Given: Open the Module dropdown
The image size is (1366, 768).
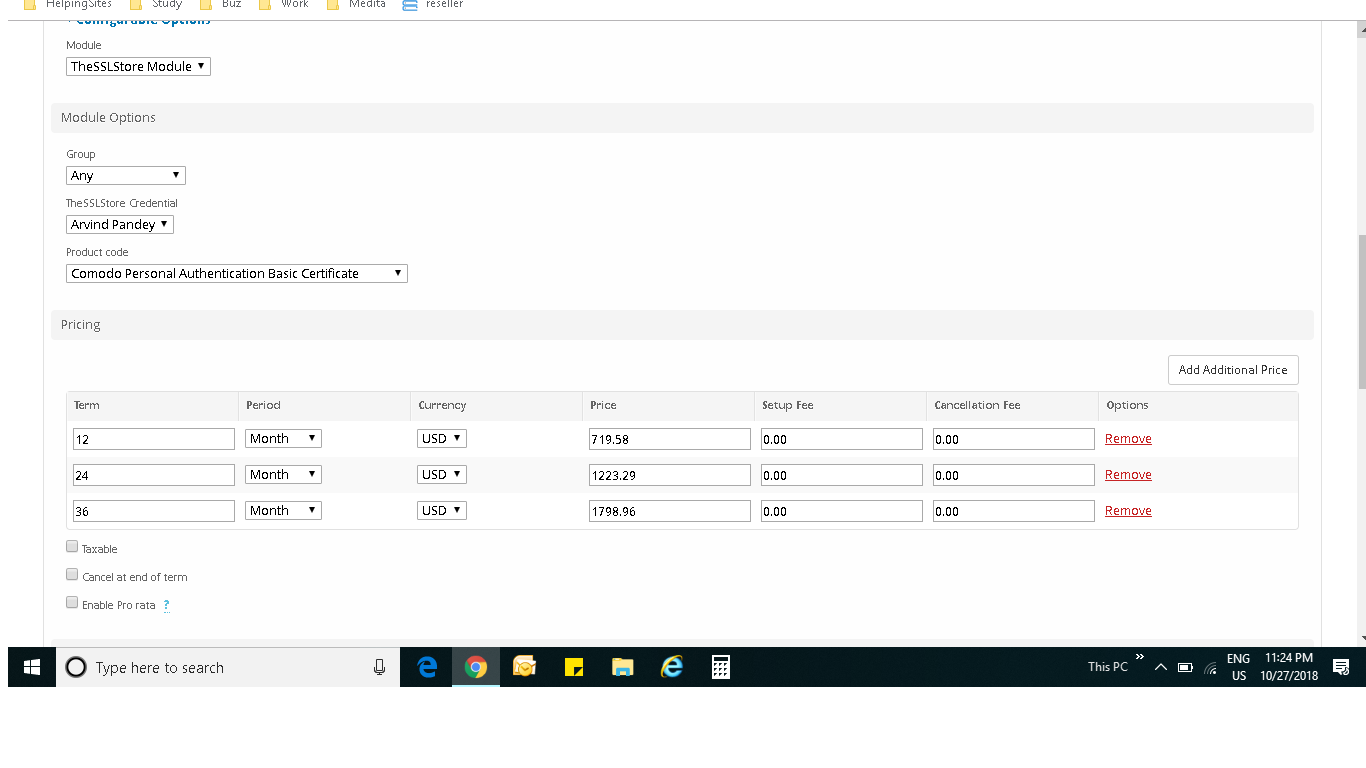Looking at the screenshot, I should point(138,66).
